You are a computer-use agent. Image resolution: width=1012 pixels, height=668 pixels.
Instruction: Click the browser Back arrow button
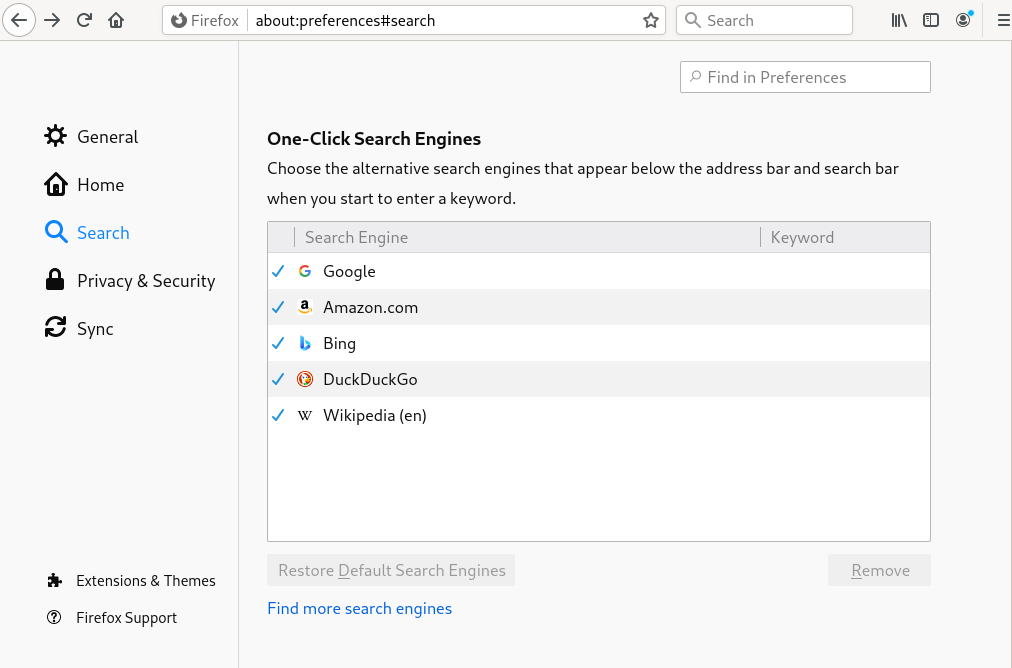click(x=19, y=20)
